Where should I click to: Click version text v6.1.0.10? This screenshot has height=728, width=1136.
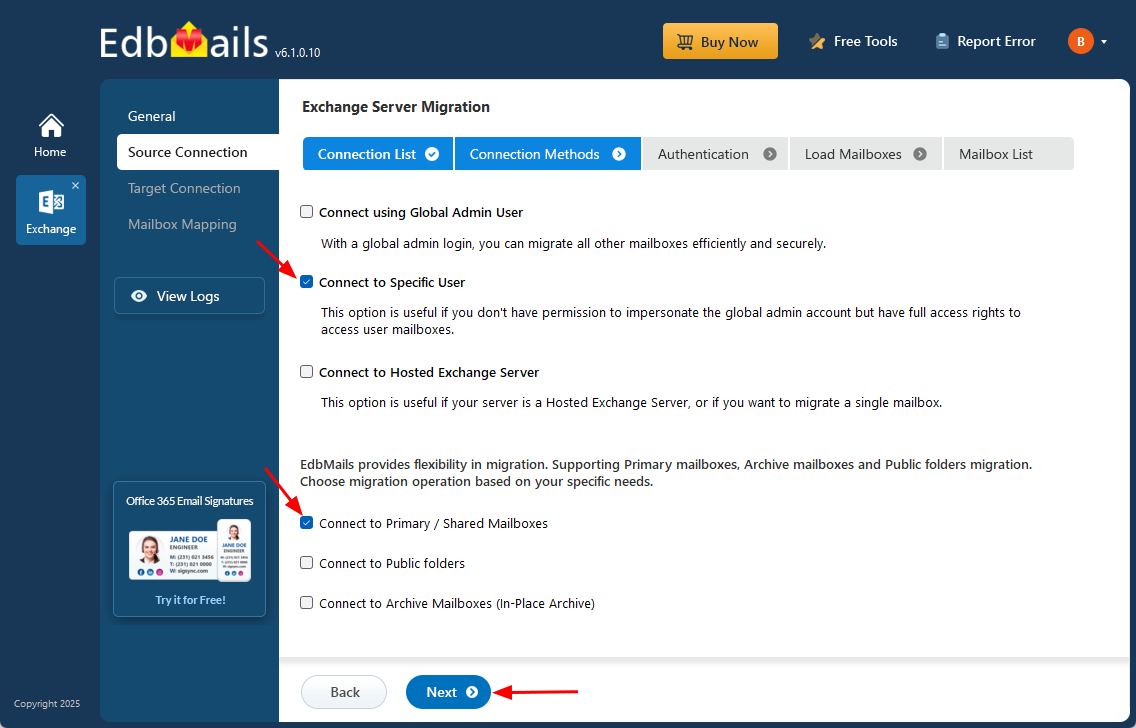pyautogui.click(x=298, y=53)
